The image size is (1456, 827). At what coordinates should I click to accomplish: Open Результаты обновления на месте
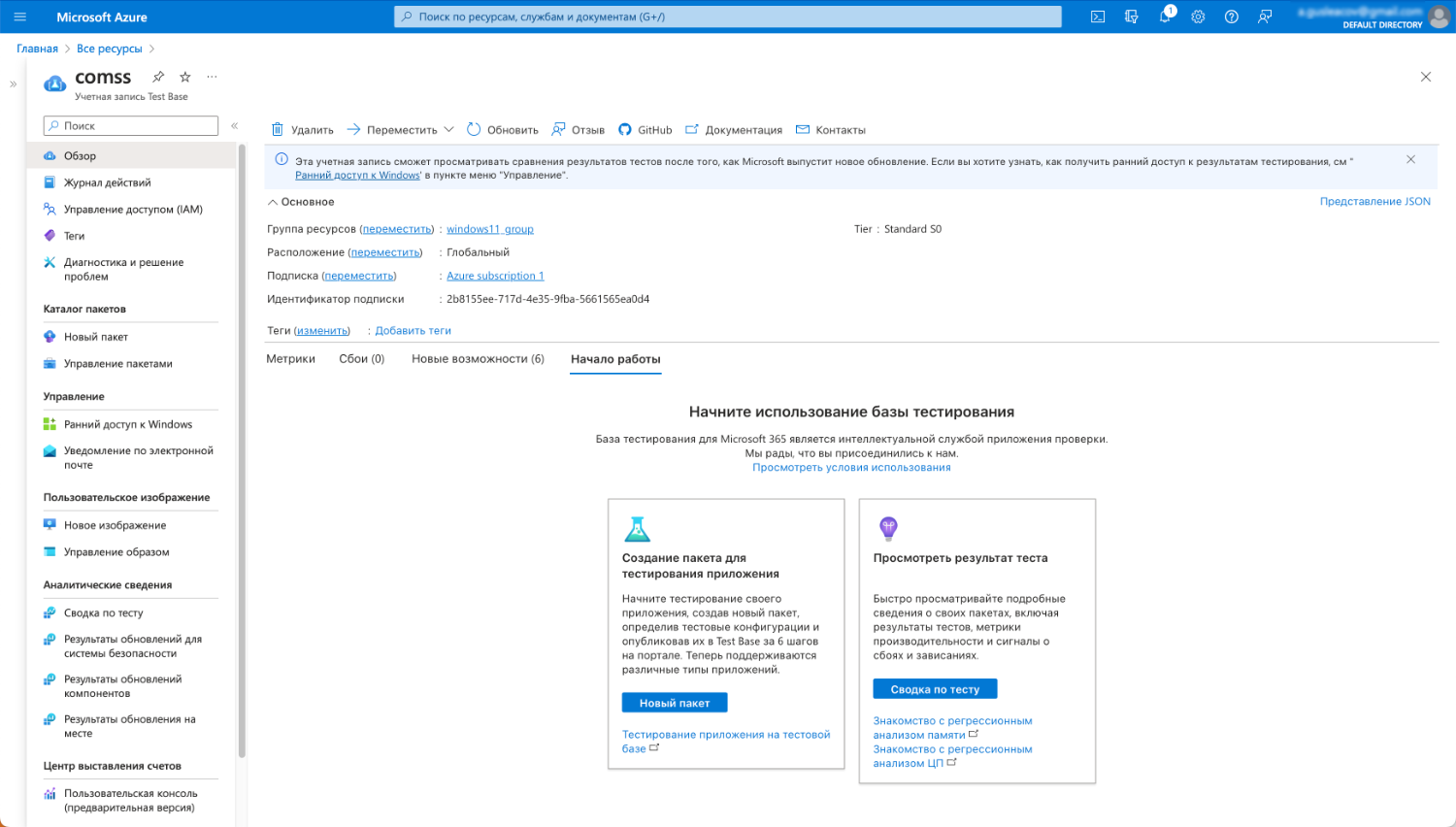coord(131,726)
